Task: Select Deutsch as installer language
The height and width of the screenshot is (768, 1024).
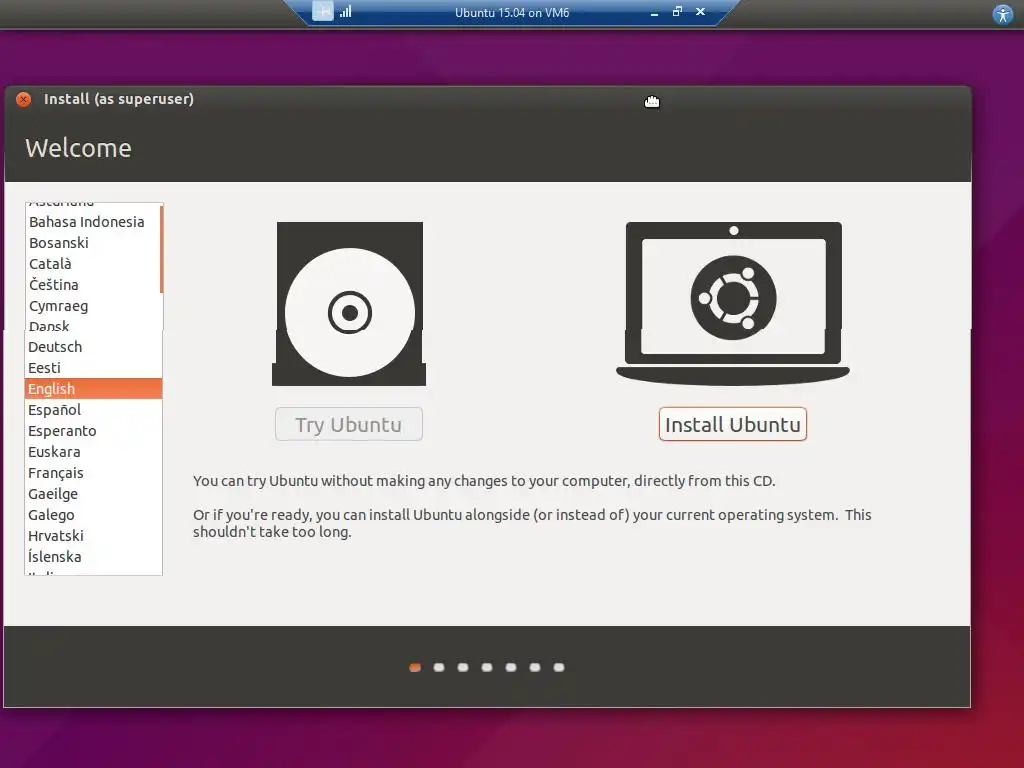Action: coord(93,347)
